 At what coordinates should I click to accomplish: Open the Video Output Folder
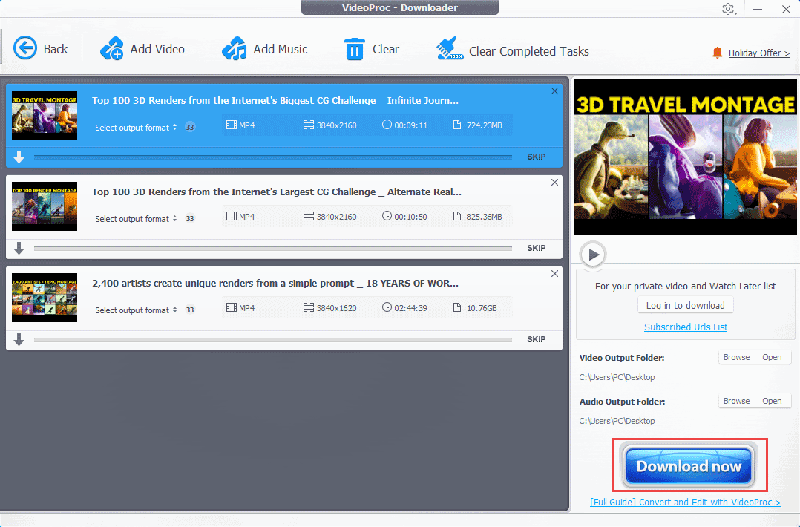click(x=771, y=357)
